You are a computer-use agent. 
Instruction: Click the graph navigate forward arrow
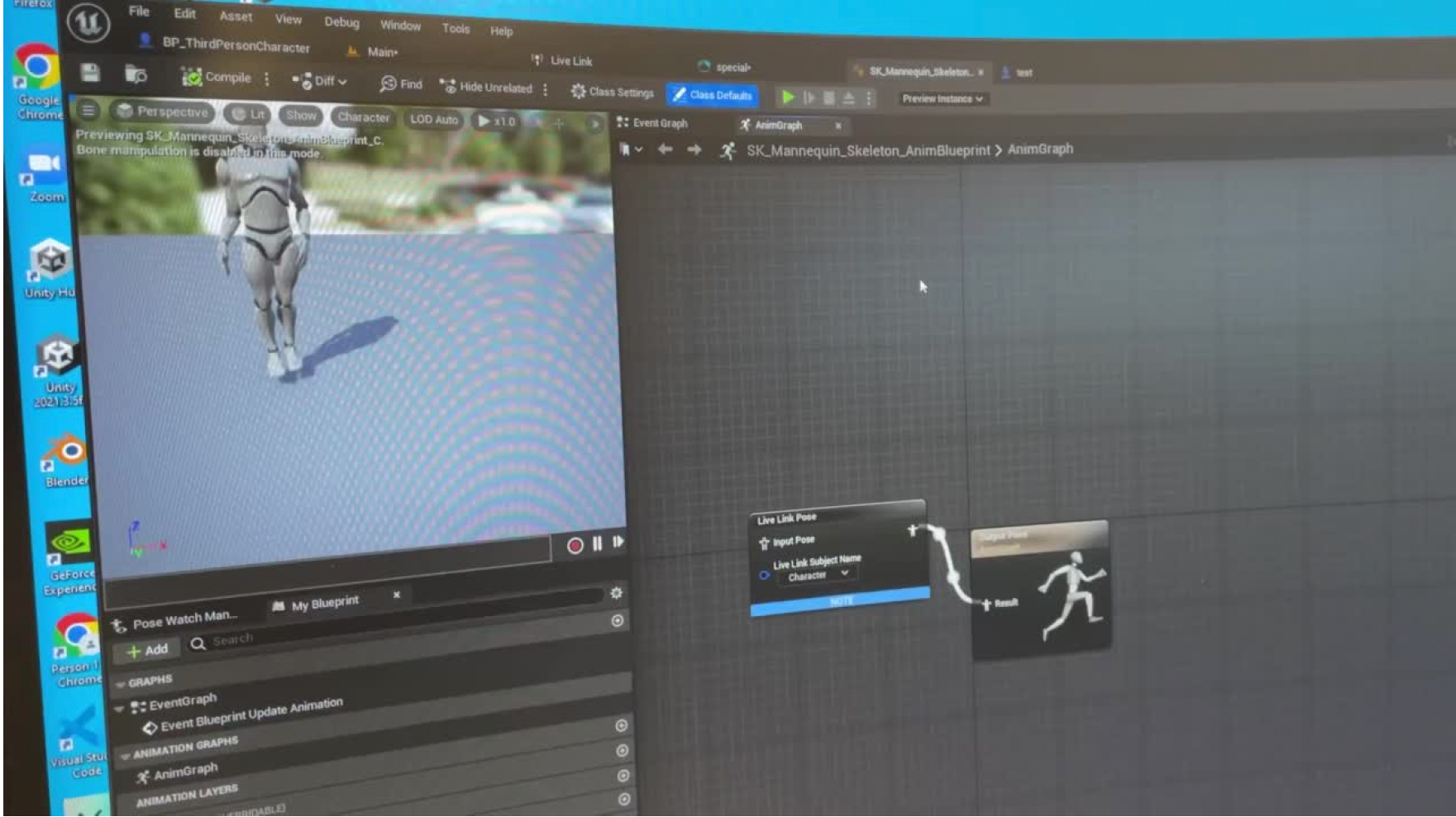click(694, 150)
